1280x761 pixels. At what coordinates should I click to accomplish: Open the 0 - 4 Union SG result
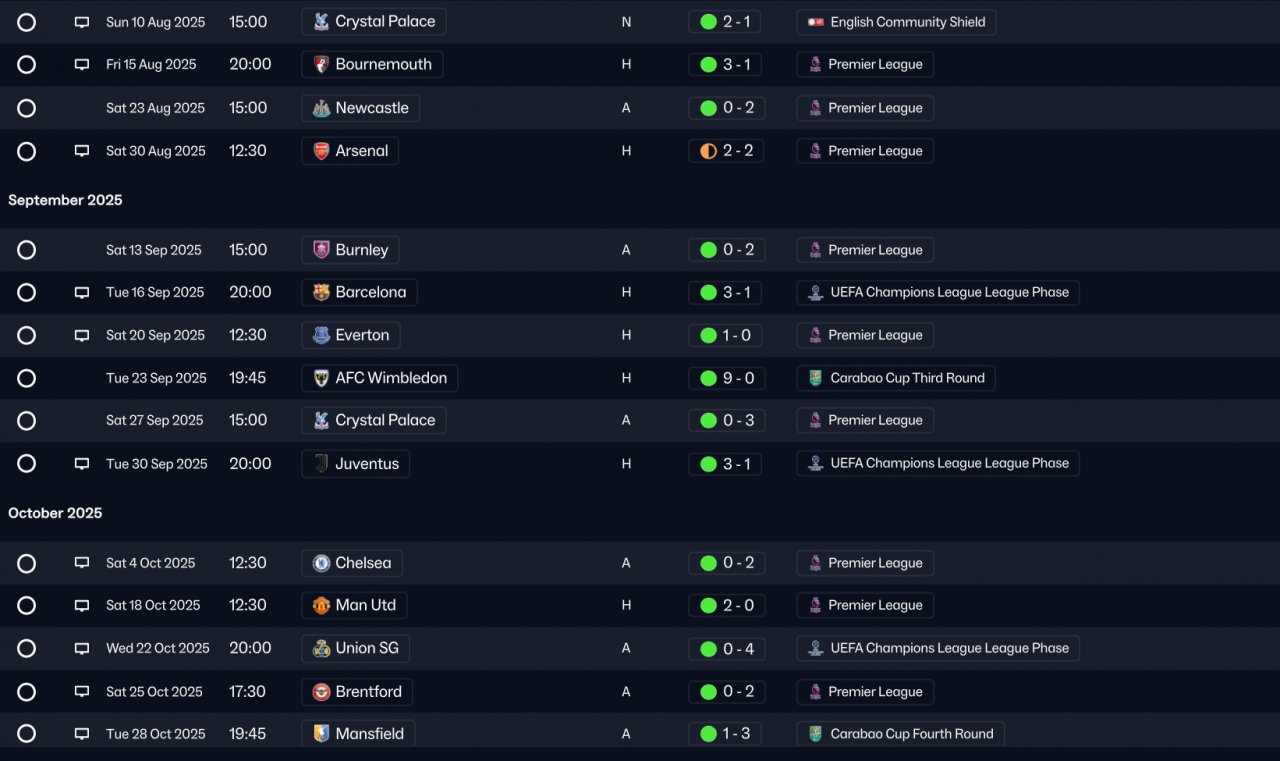tap(726, 648)
